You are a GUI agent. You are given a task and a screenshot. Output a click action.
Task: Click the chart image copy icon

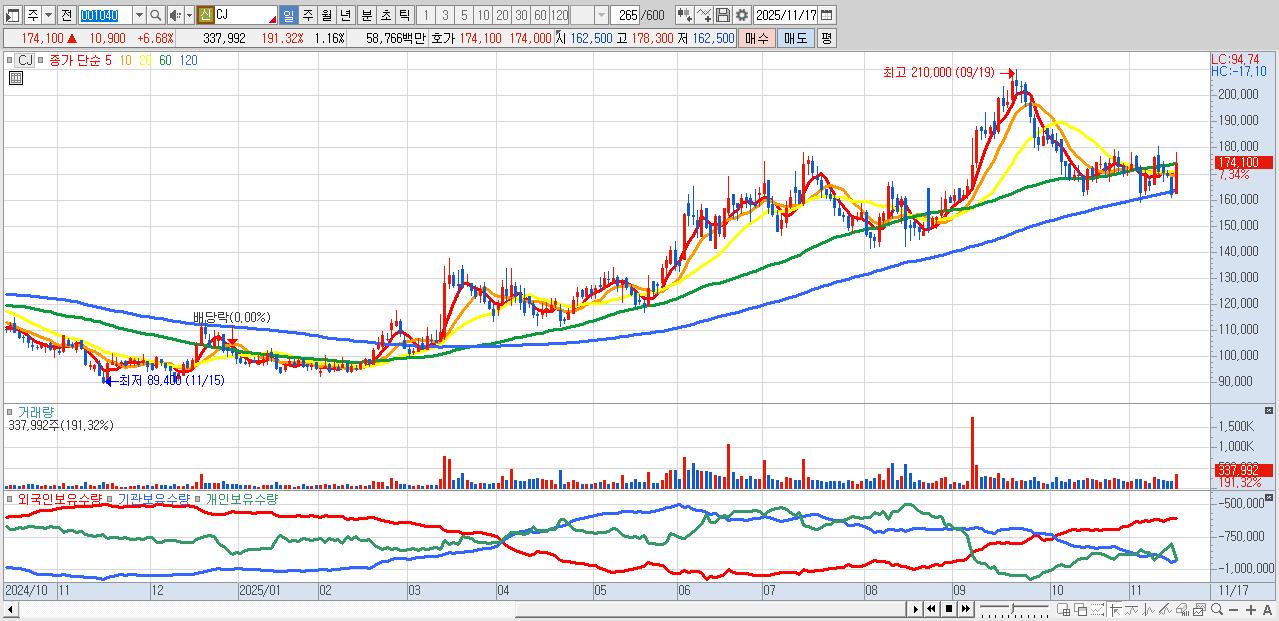click(x=1199, y=609)
